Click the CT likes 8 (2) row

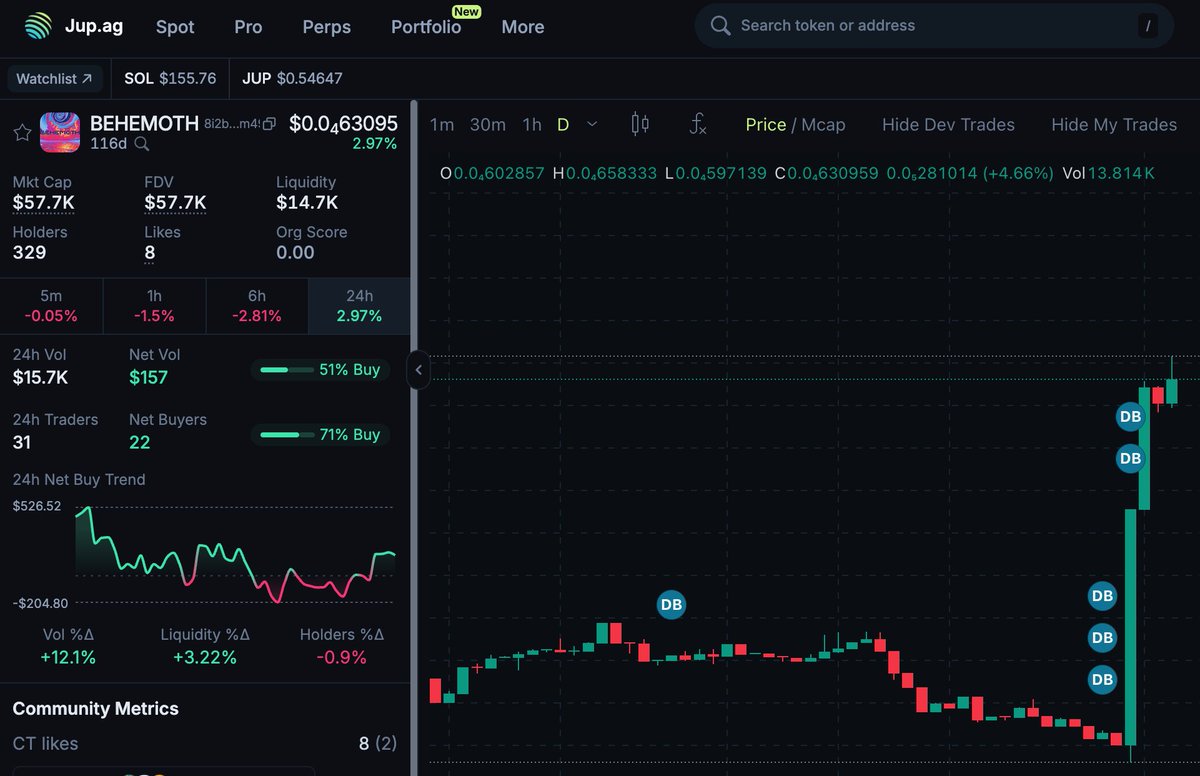coord(205,744)
